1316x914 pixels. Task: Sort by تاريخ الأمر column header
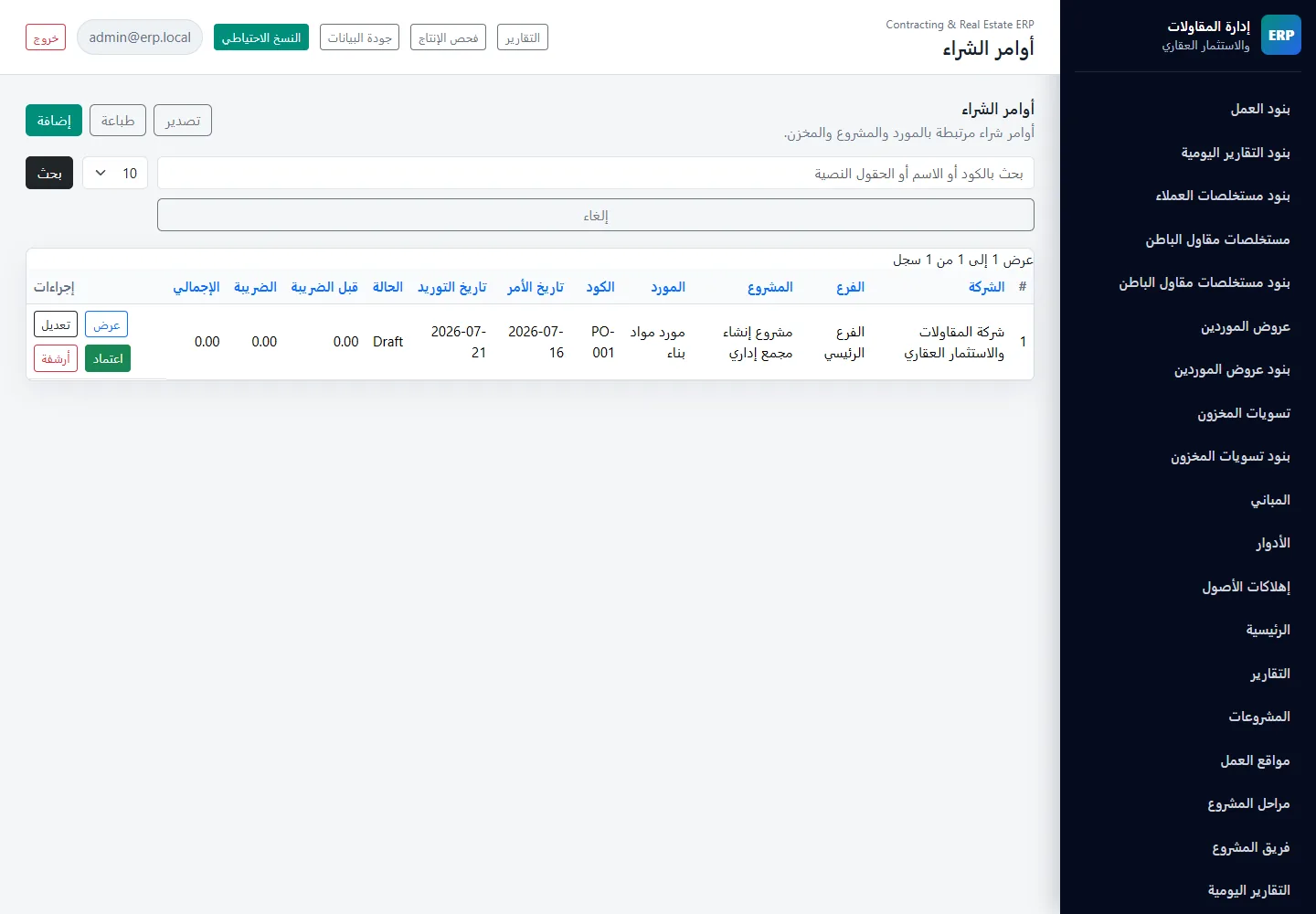pyautogui.click(x=536, y=287)
